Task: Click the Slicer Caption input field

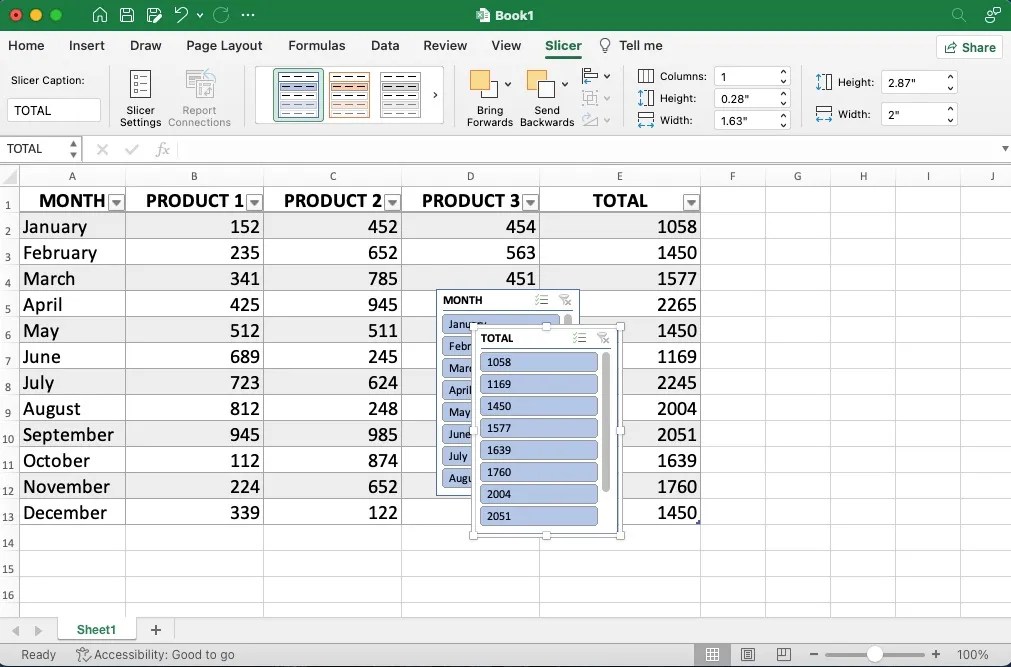Action: (53, 109)
